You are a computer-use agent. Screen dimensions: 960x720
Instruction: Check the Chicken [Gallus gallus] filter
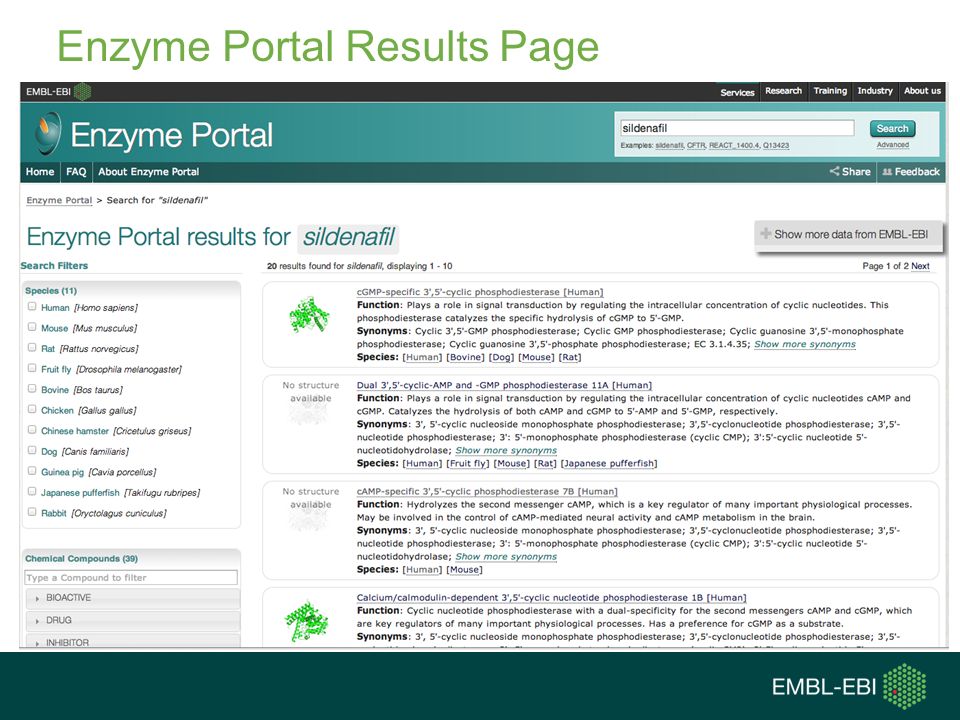[x=32, y=409]
